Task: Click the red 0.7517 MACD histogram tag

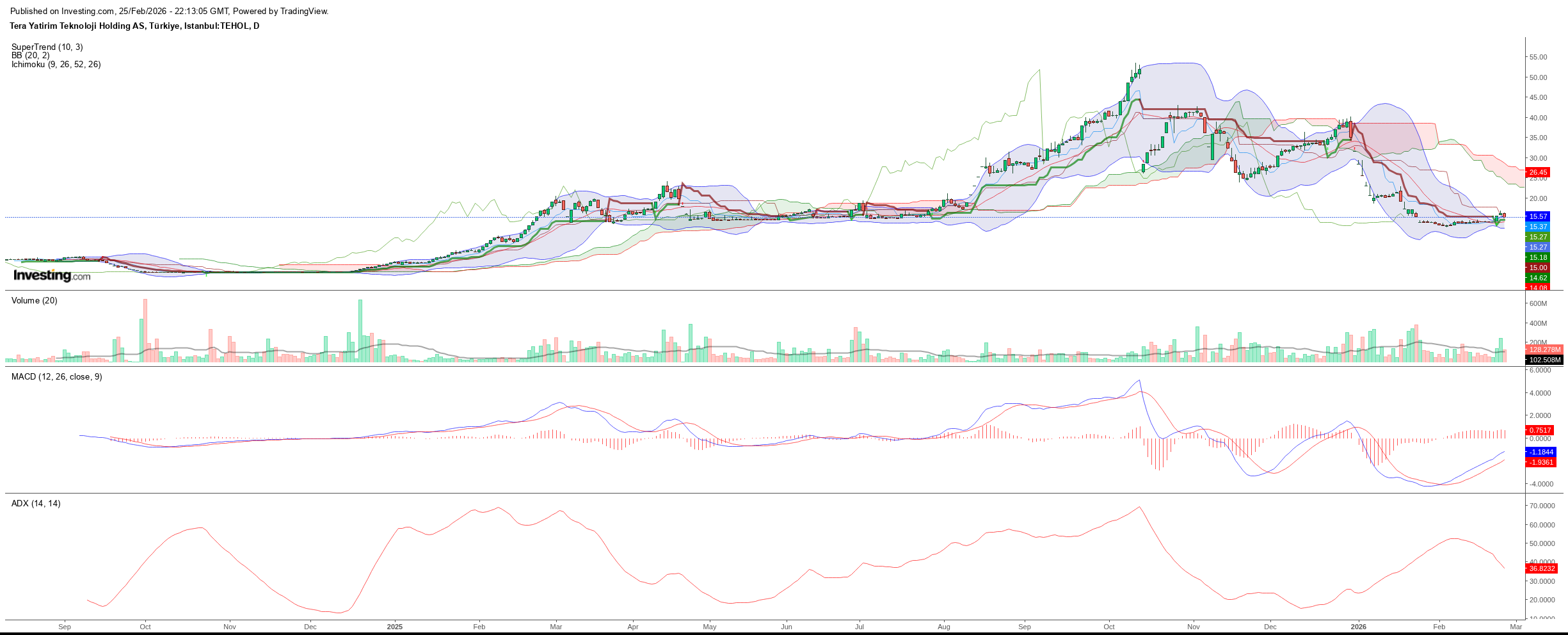Action: pos(1540,430)
